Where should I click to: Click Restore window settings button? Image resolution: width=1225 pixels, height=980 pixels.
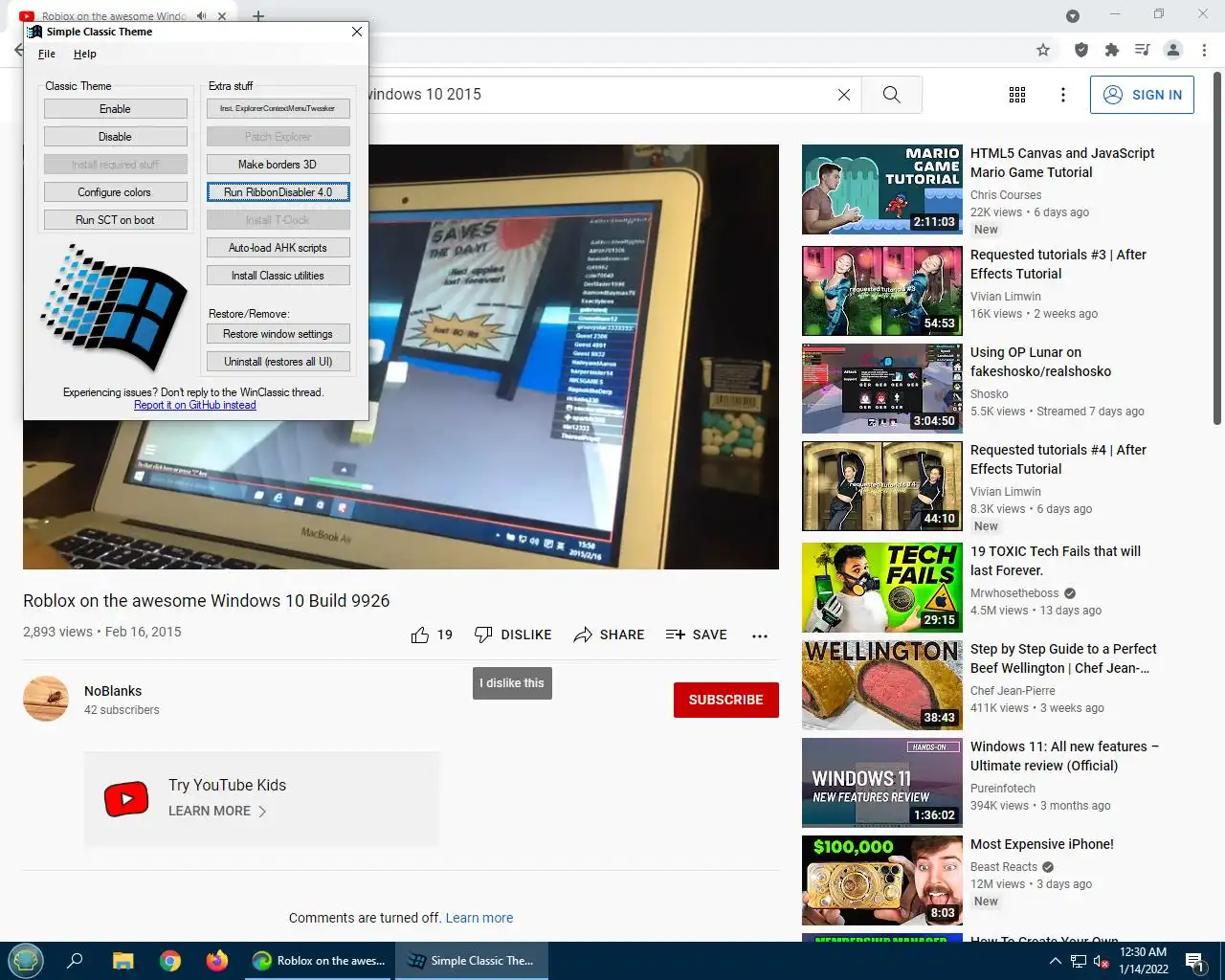278,334
